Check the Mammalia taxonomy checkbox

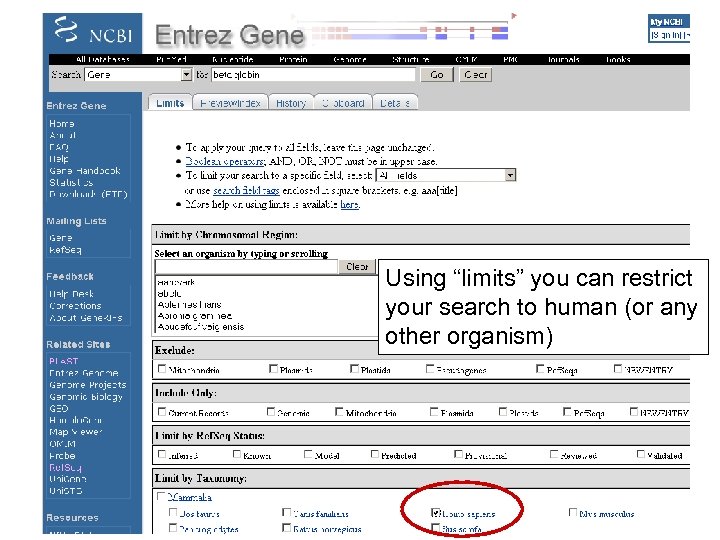tap(161, 496)
